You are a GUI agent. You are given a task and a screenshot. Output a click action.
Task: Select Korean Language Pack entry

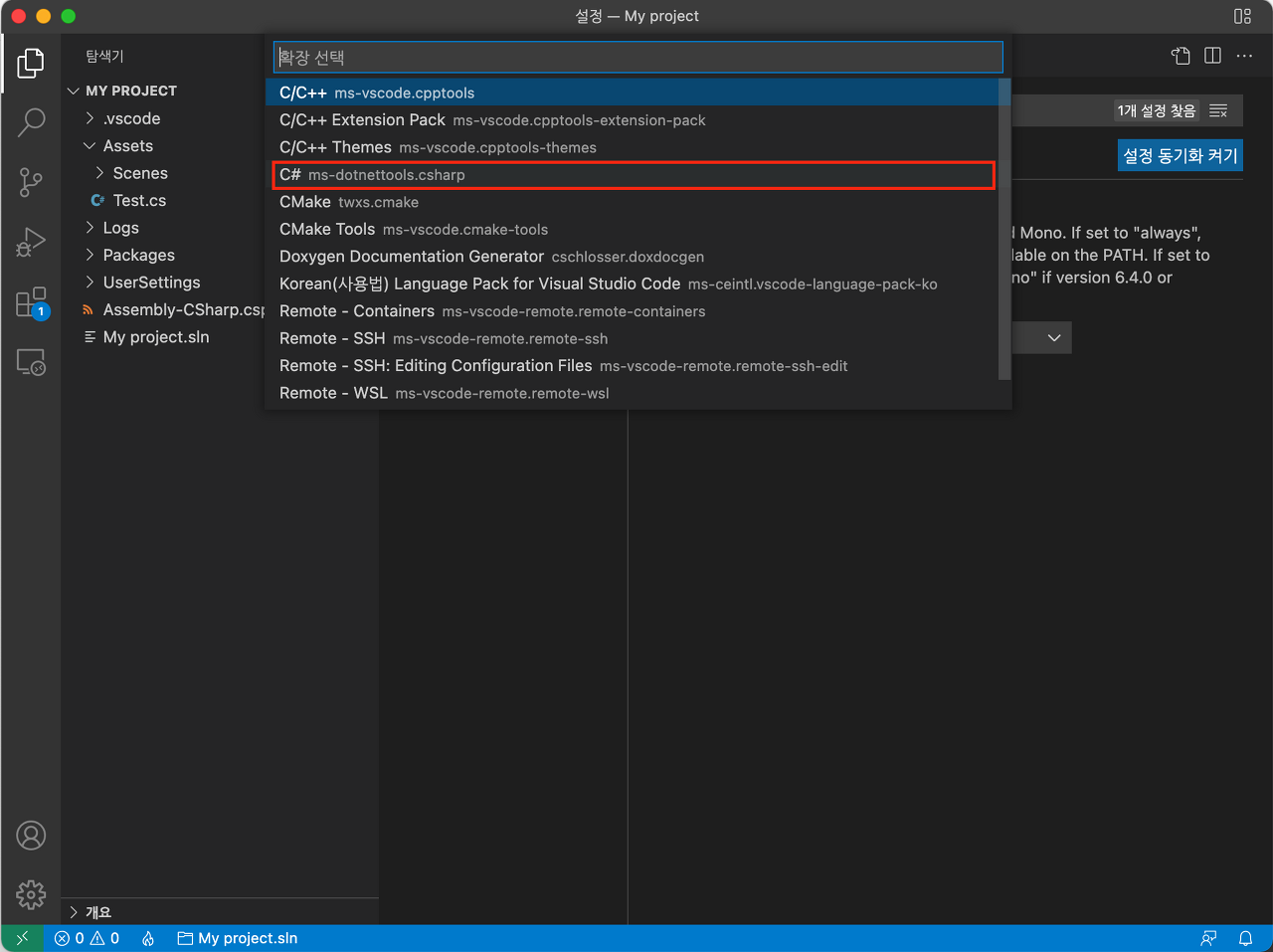pyautogui.click(x=632, y=284)
